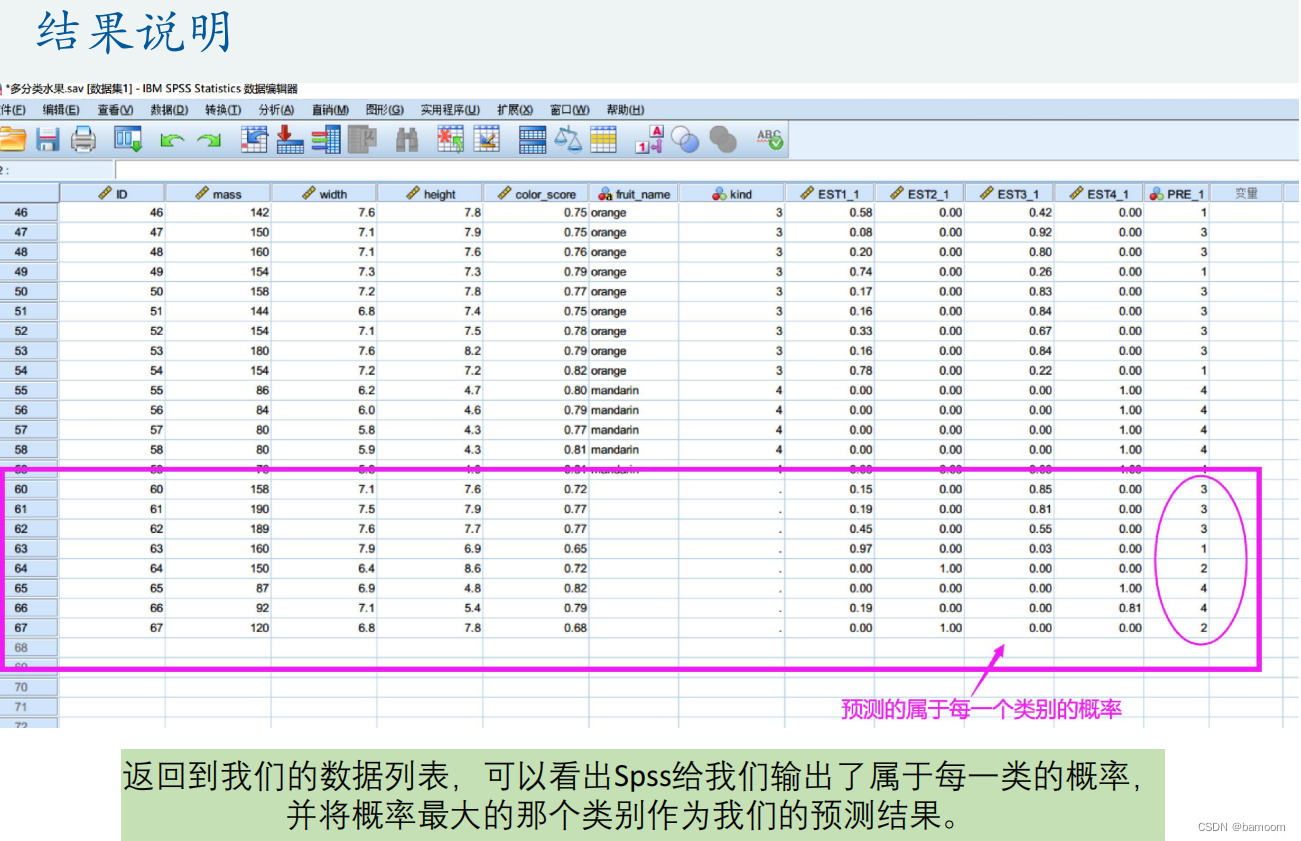Toggle value labels icon

[x=649, y=139]
